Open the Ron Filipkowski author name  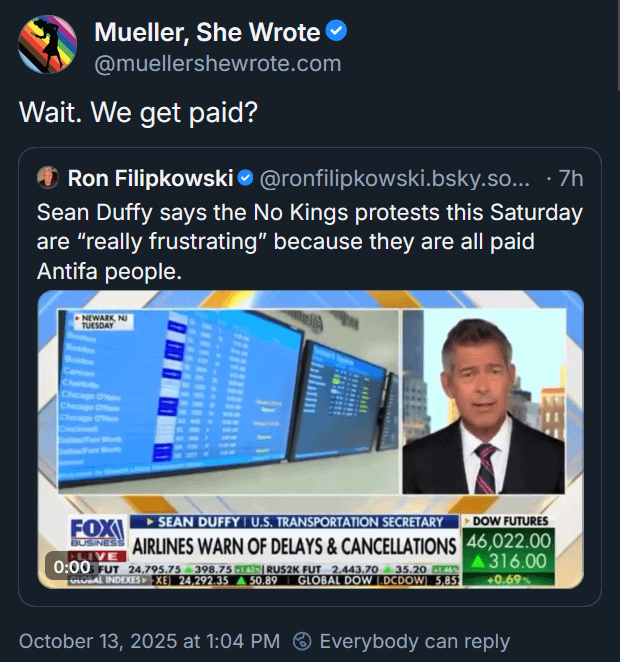click(150, 179)
